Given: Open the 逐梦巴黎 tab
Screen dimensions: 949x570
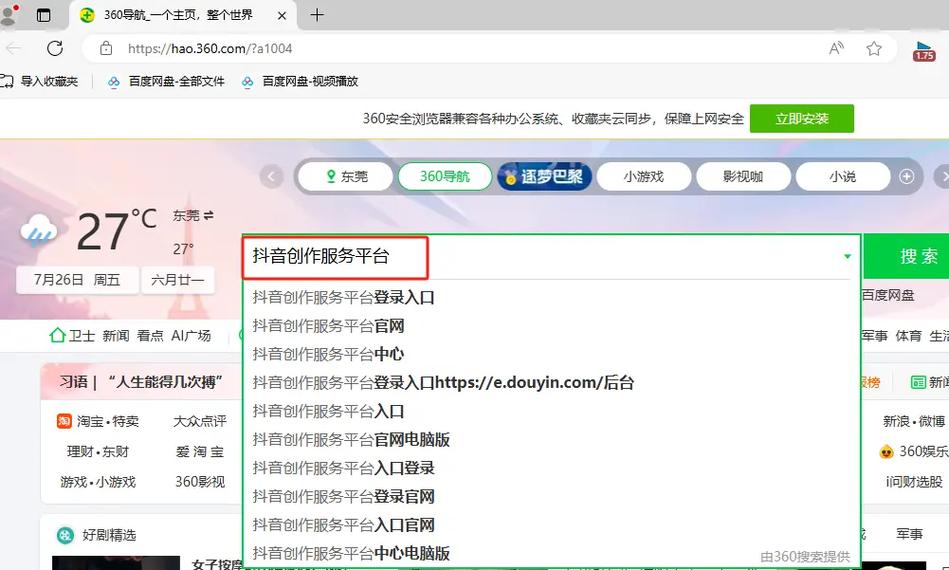Looking at the screenshot, I should [x=544, y=177].
